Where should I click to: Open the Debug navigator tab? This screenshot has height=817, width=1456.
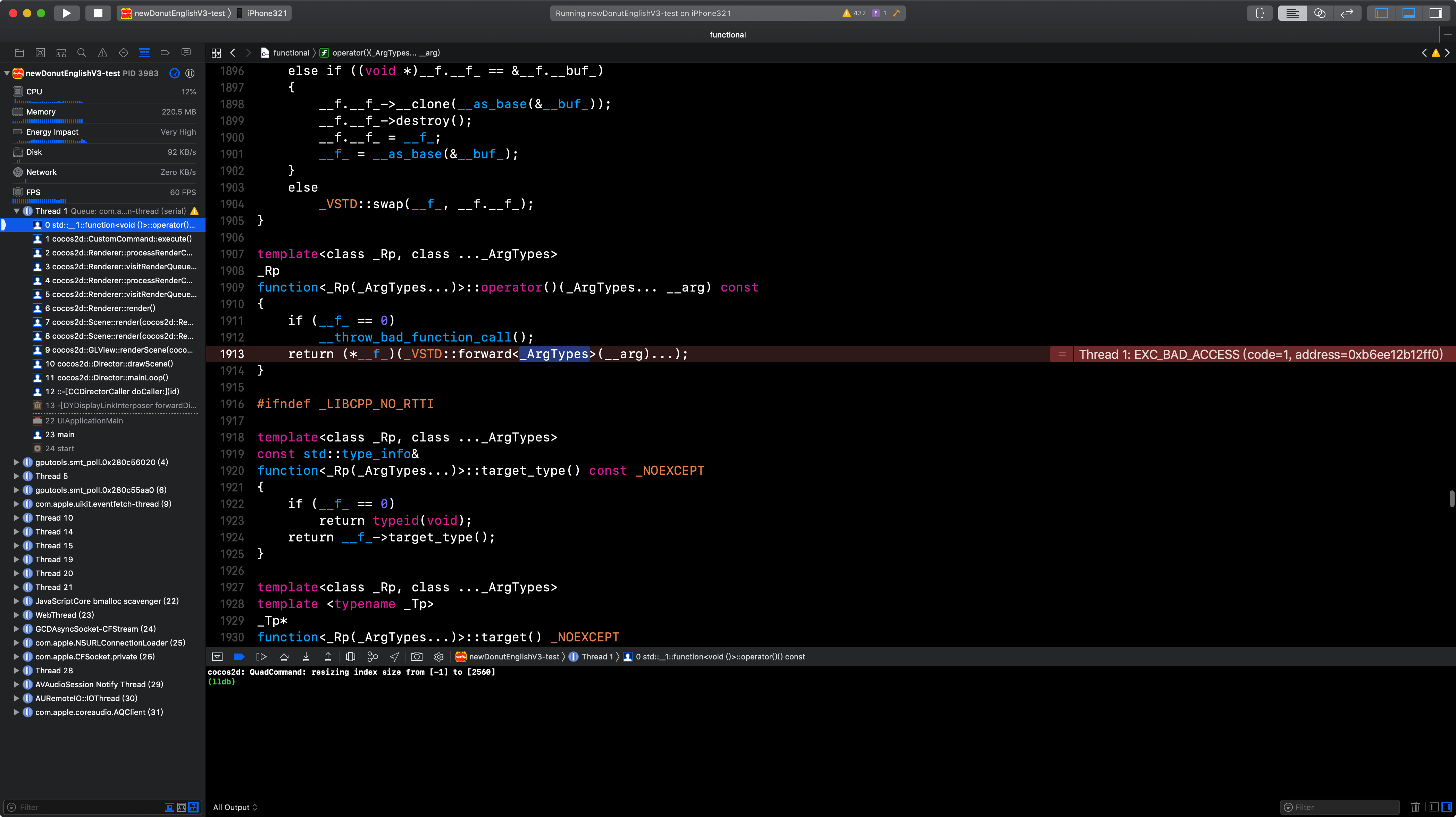tap(144, 52)
